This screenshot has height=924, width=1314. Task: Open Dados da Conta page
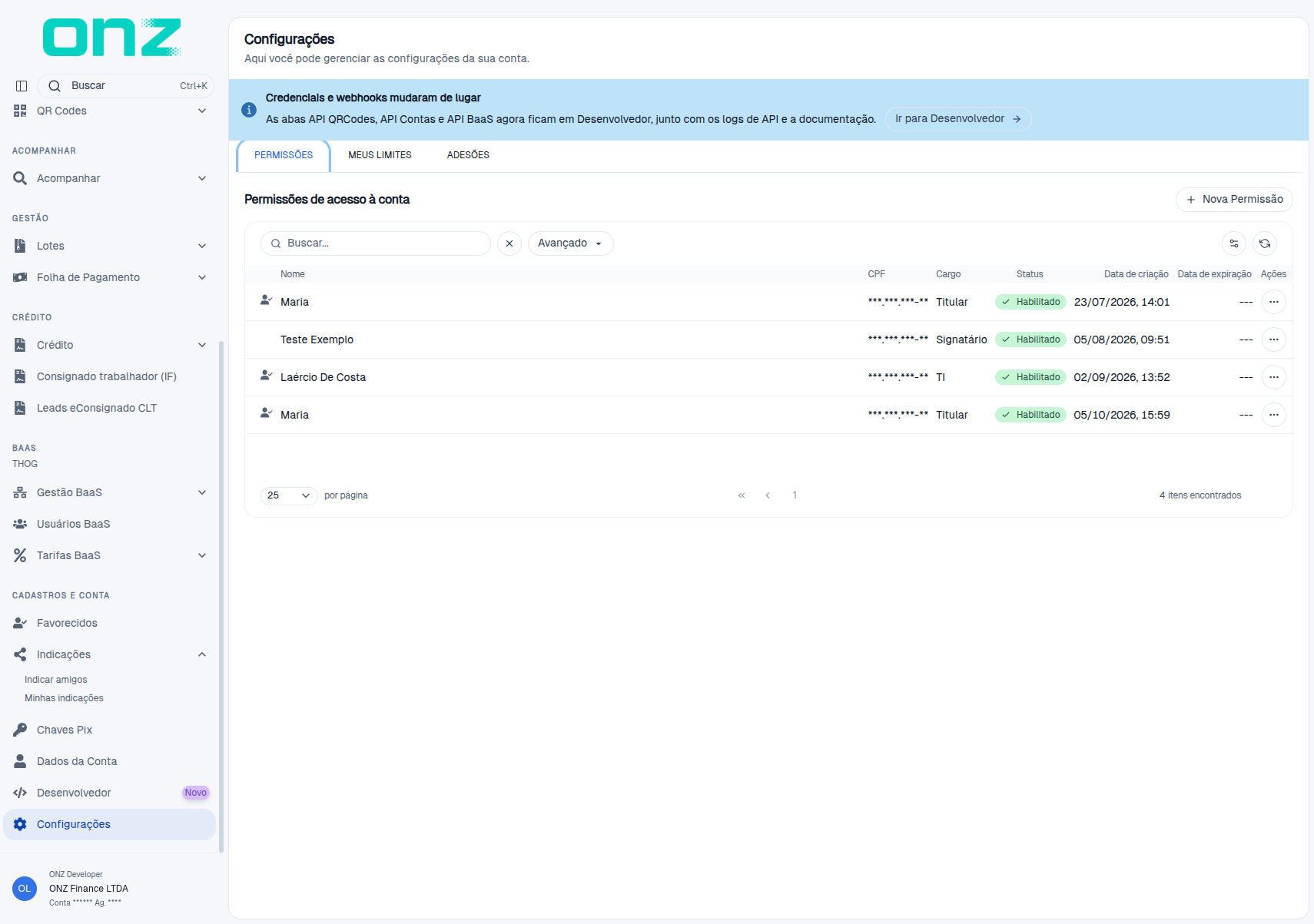(x=109, y=761)
